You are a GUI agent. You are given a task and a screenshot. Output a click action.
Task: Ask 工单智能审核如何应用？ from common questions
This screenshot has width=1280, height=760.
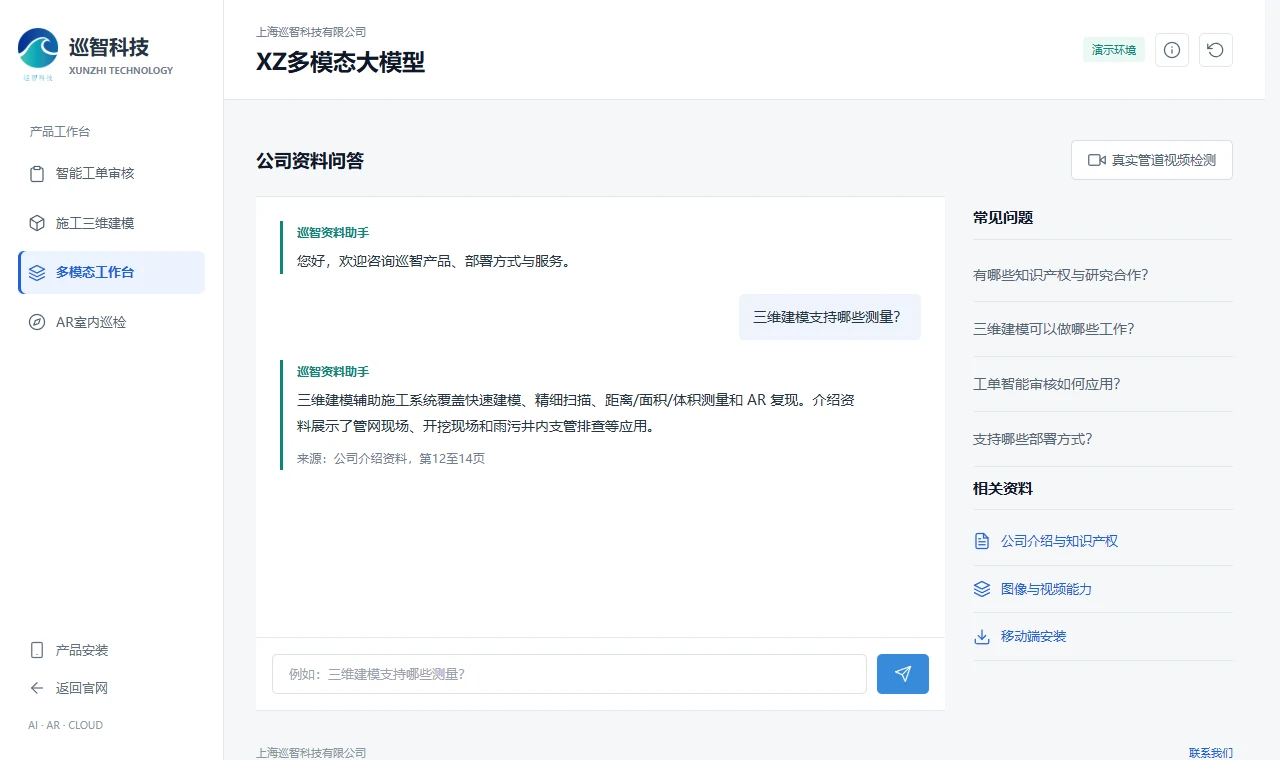click(1103, 384)
